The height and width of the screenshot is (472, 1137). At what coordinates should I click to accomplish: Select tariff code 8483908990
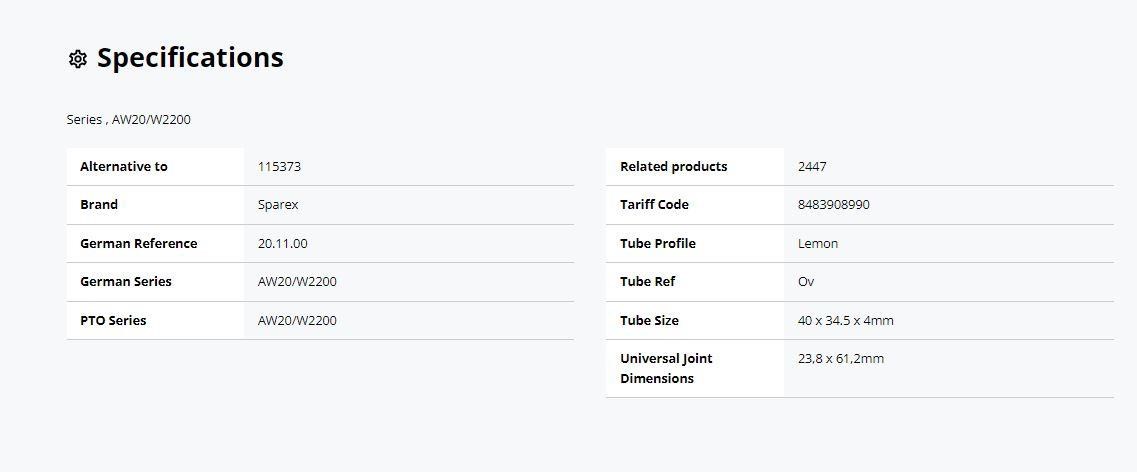point(834,204)
